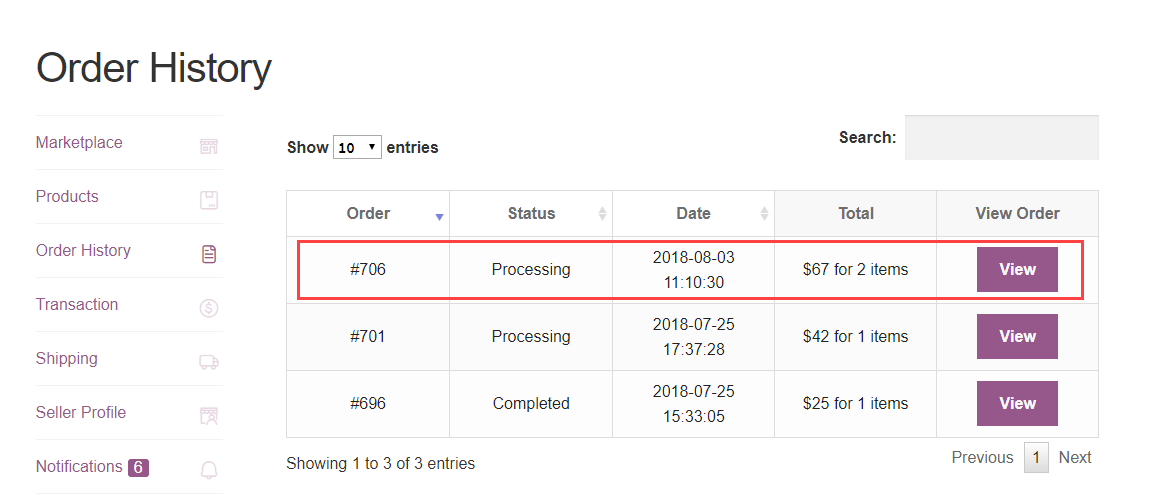
Task: Go to the Next results page
Action: click(1075, 458)
